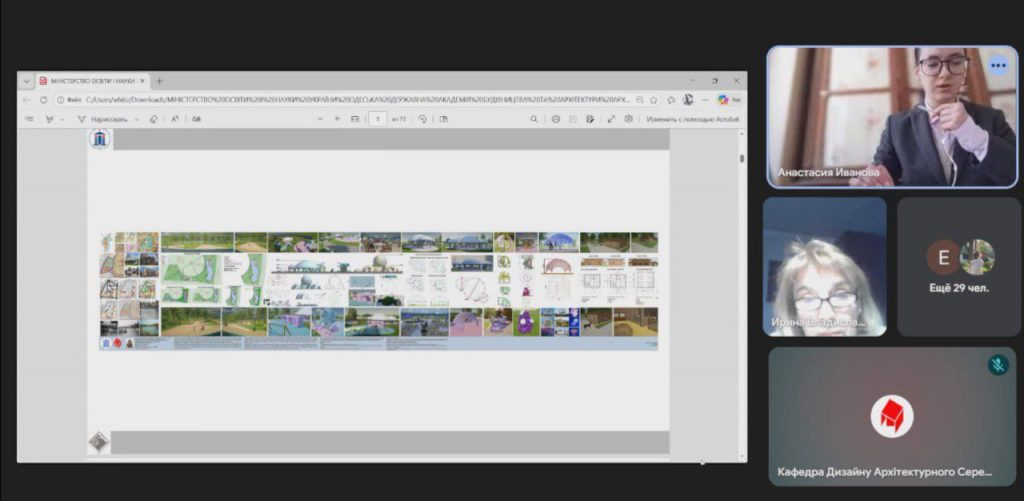Rotate the PDF page
Viewport: 1024px width, 501px height.
click(x=422, y=118)
